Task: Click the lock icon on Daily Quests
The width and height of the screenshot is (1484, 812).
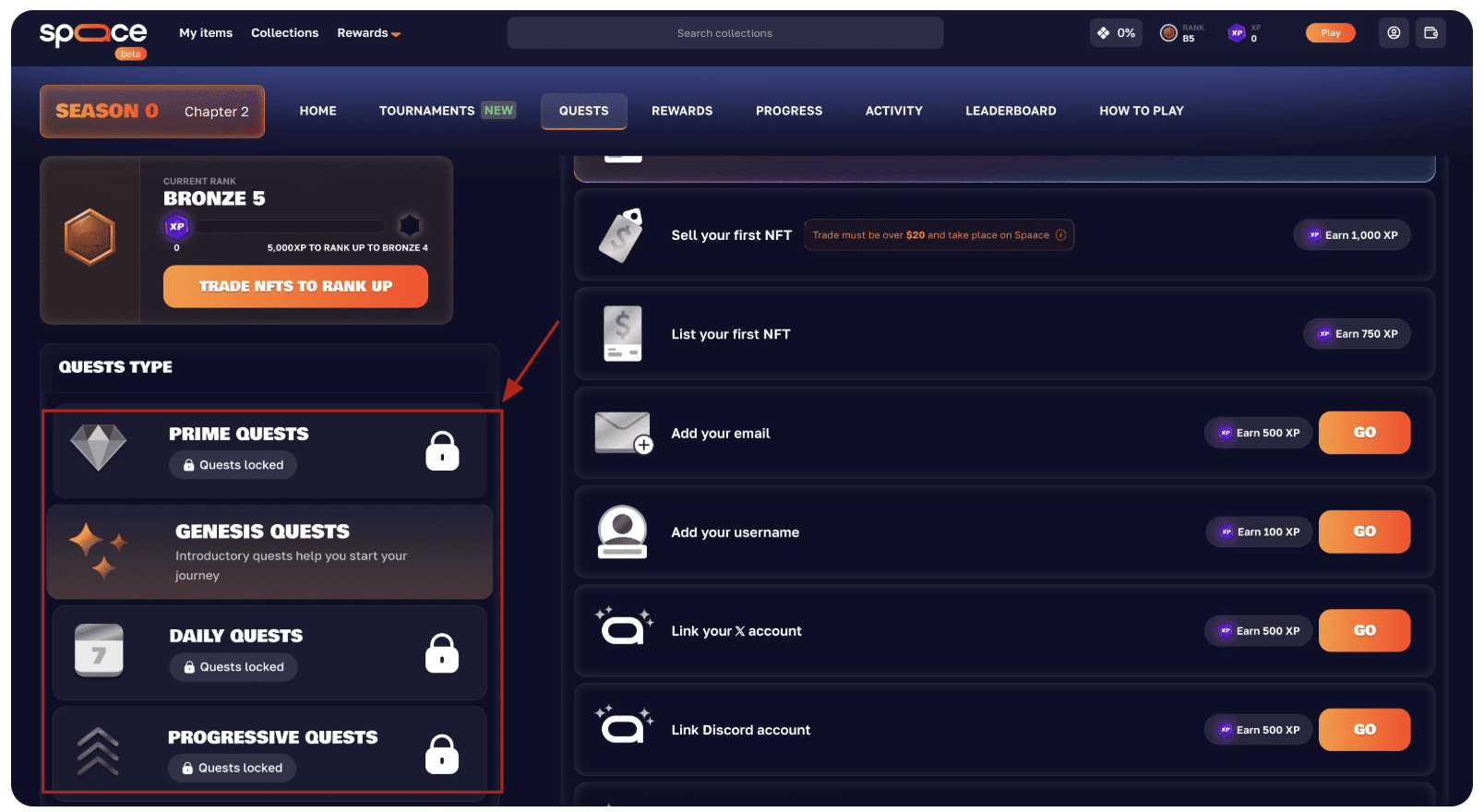Action: pyautogui.click(x=442, y=653)
